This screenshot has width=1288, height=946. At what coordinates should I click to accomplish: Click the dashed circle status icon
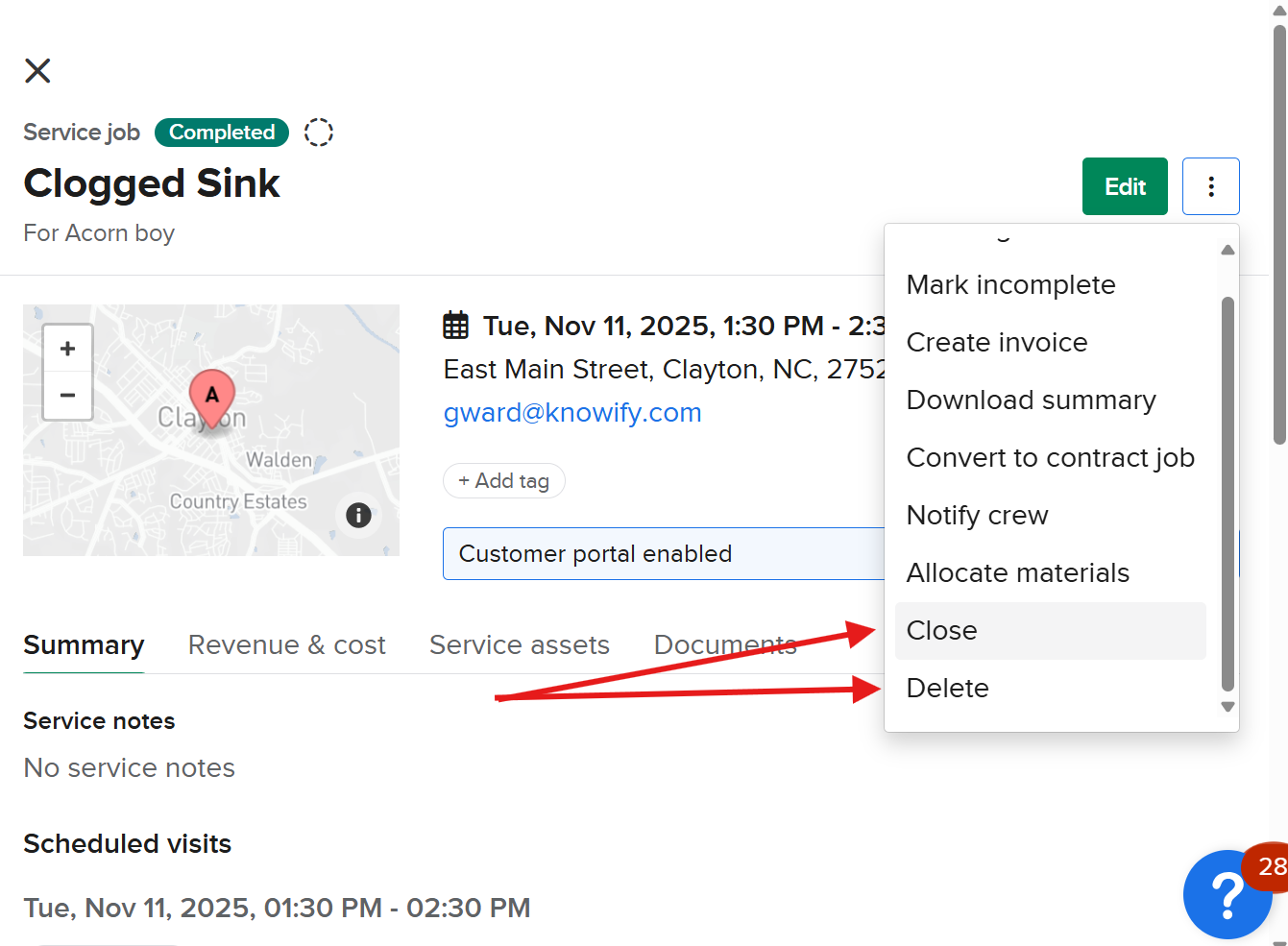[x=318, y=133]
